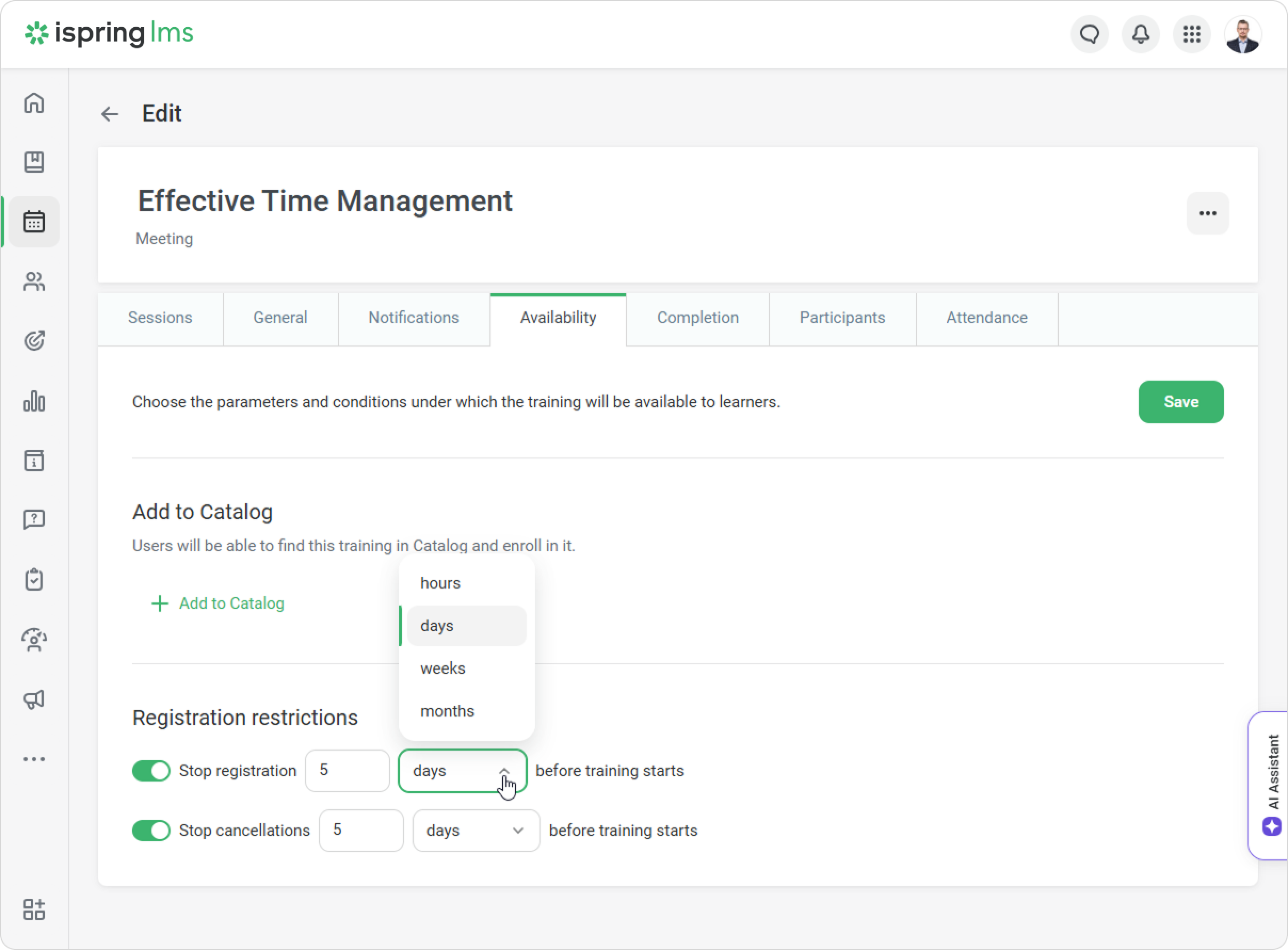Click the bar chart reports icon
This screenshot has height=950, width=1288.
point(34,401)
